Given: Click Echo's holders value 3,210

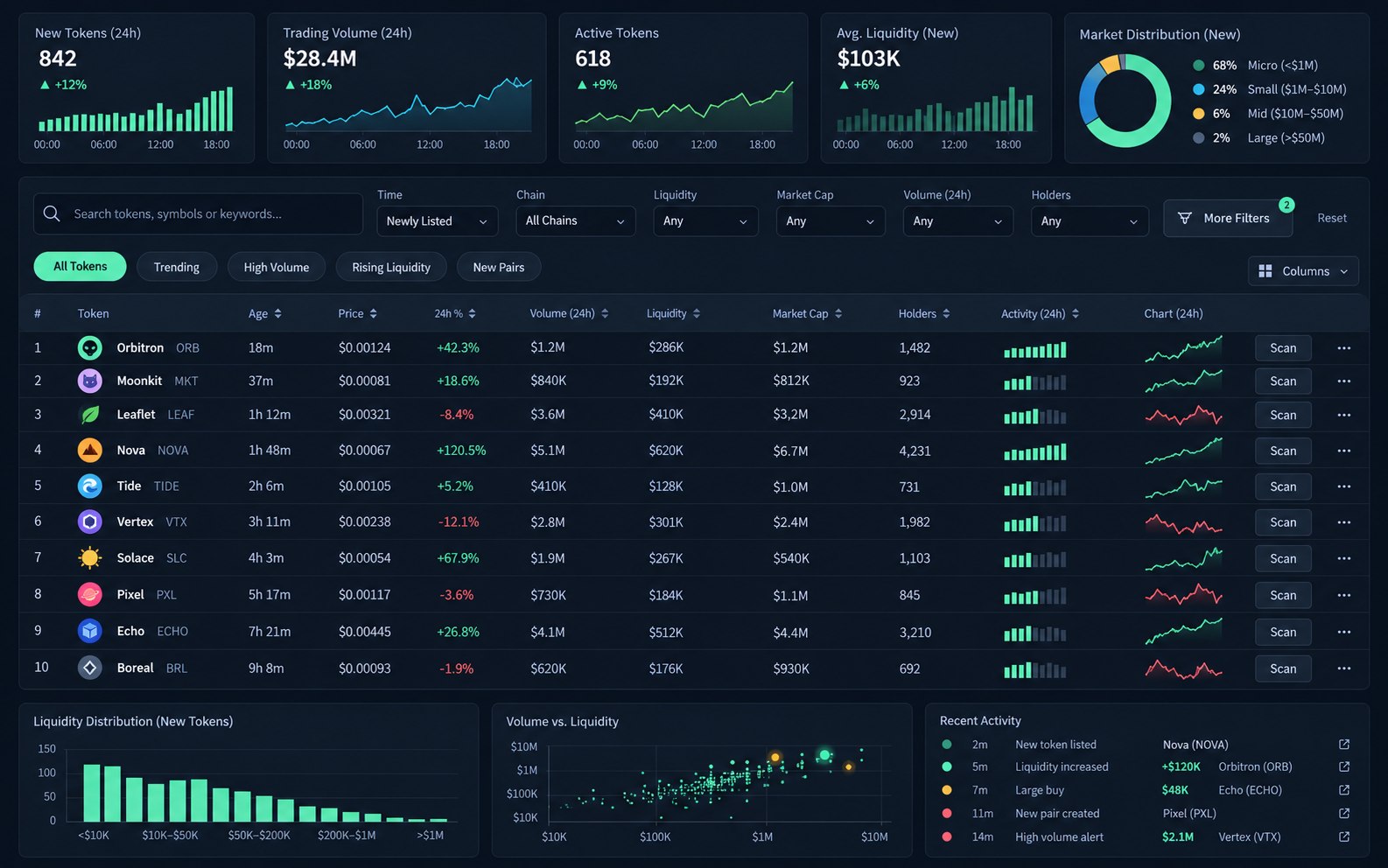Looking at the screenshot, I should pos(915,632).
